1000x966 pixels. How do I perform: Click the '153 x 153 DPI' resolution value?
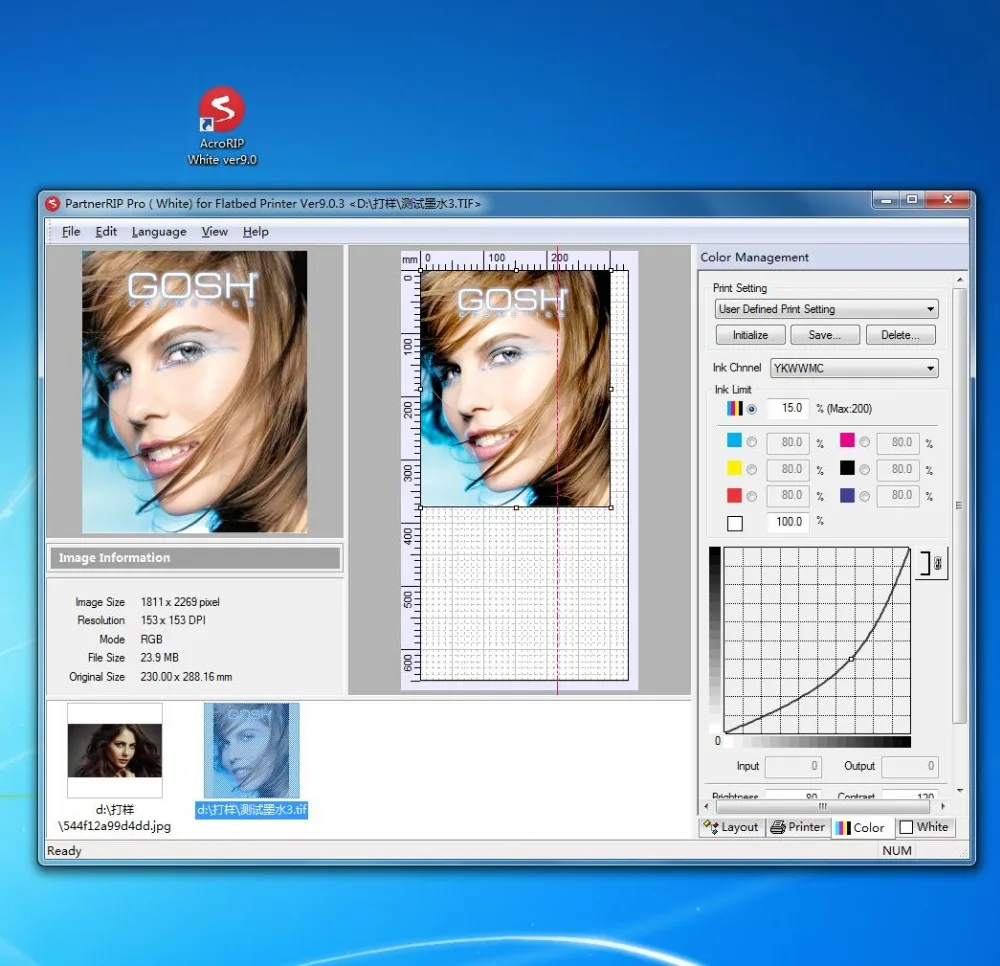(x=173, y=620)
